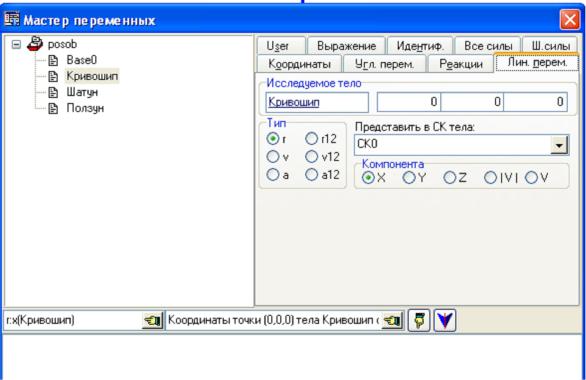Switch to the Угл. перем. tab
This screenshot has height=380, width=586.
coord(384,64)
